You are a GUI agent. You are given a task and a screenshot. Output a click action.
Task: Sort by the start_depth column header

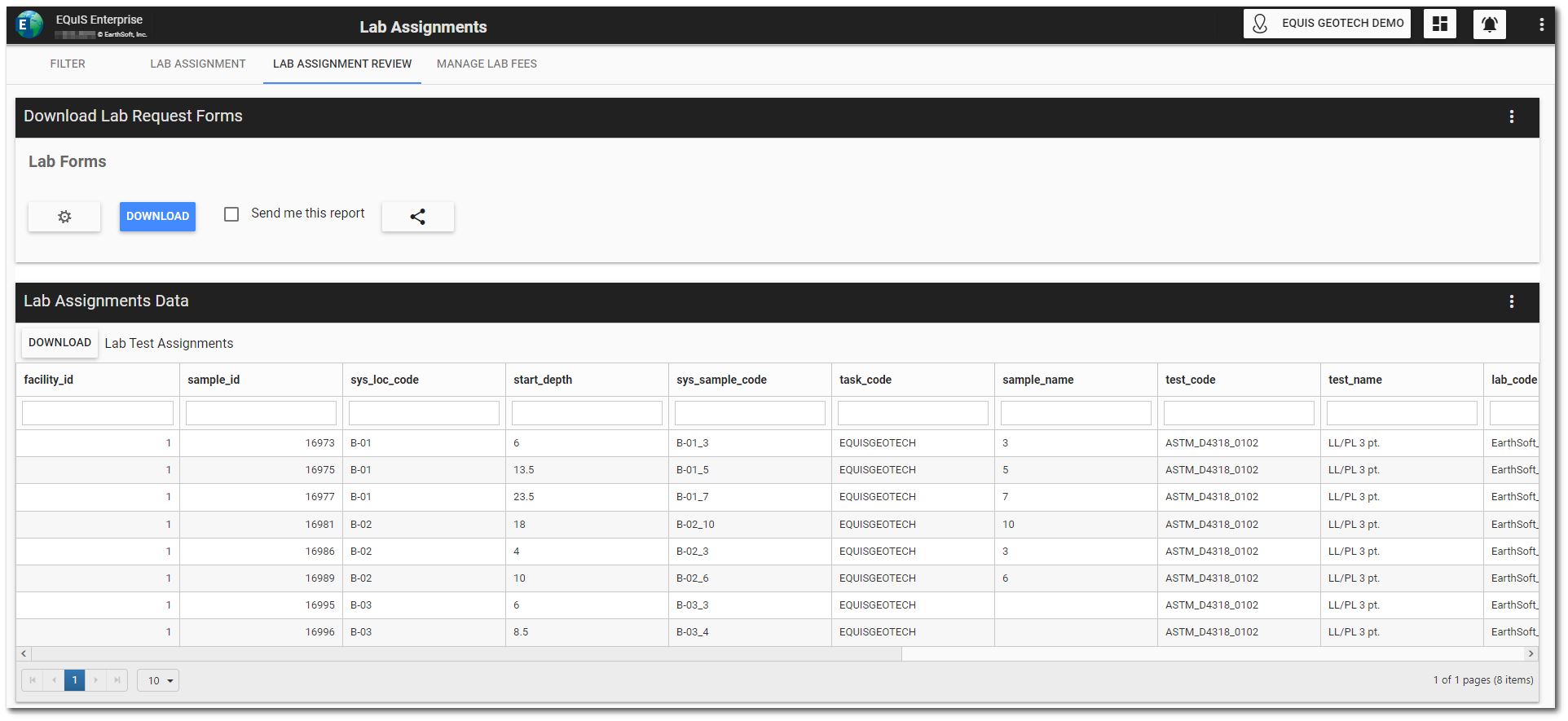coord(543,380)
